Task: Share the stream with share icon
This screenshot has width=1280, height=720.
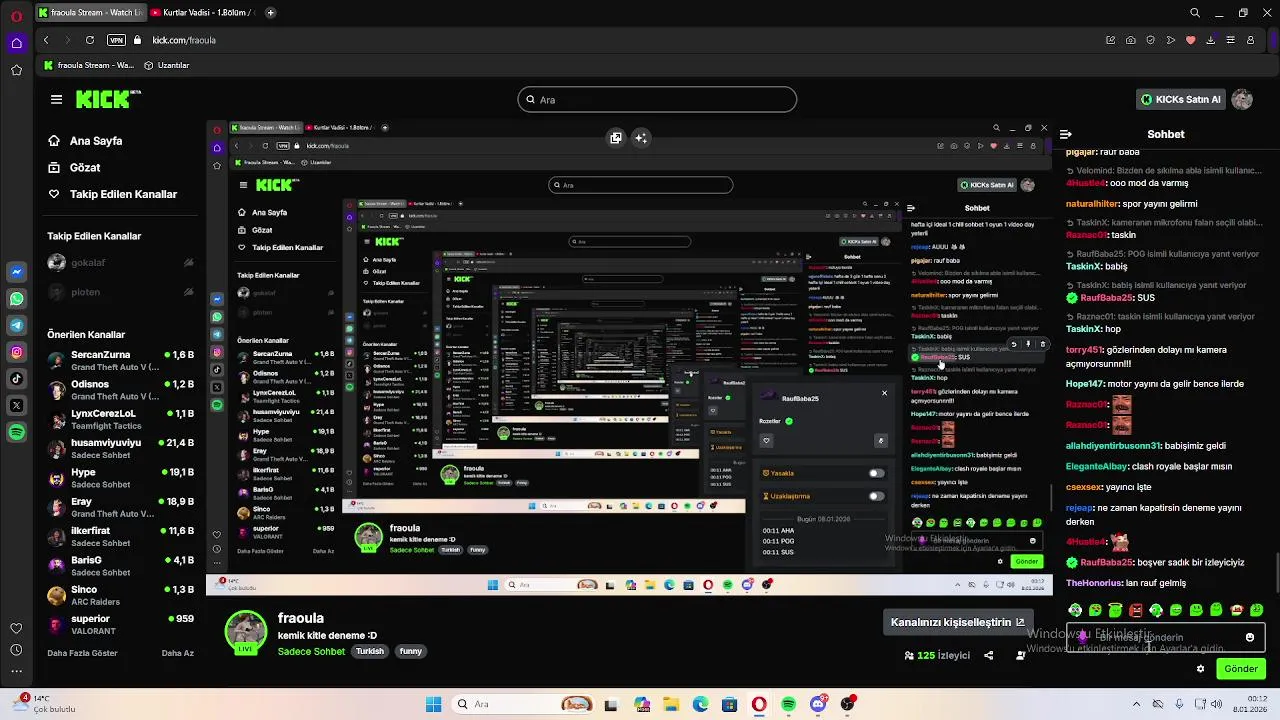Action: coord(989,656)
